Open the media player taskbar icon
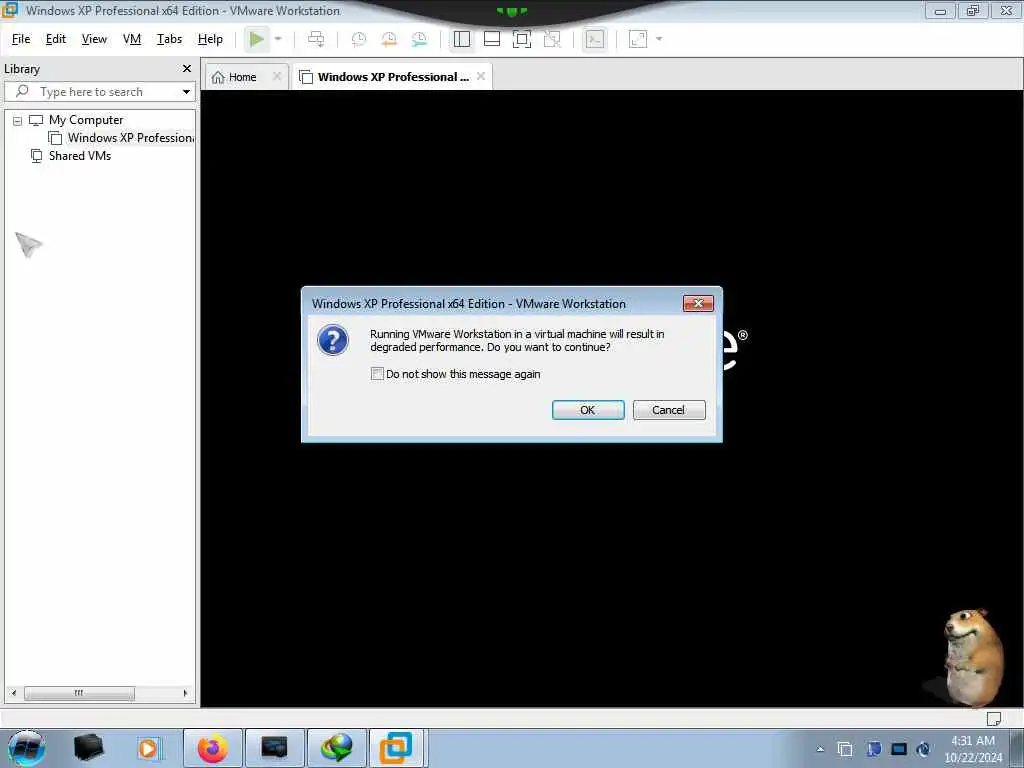The width and height of the screenshot is (1024, 768). coord(148,748)
